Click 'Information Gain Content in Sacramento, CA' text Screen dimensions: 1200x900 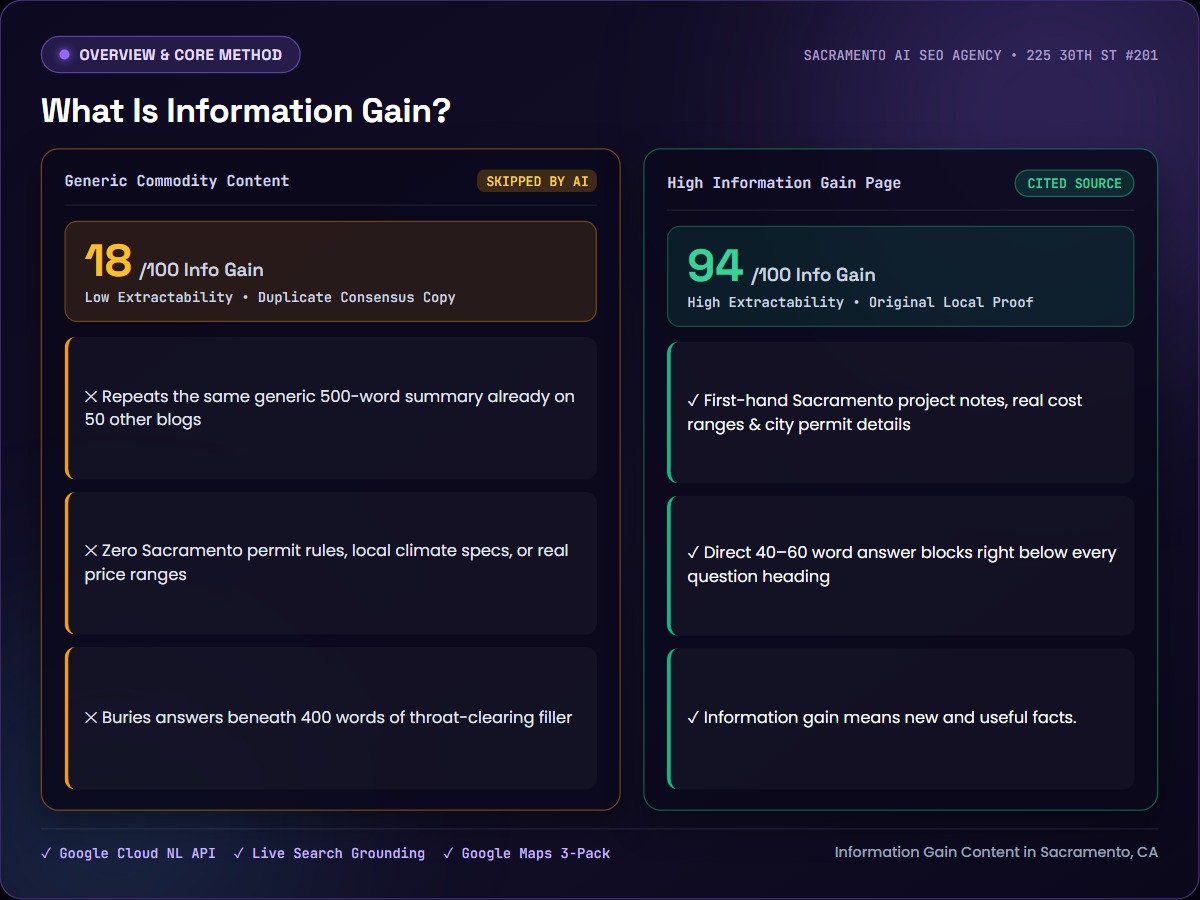997,853
